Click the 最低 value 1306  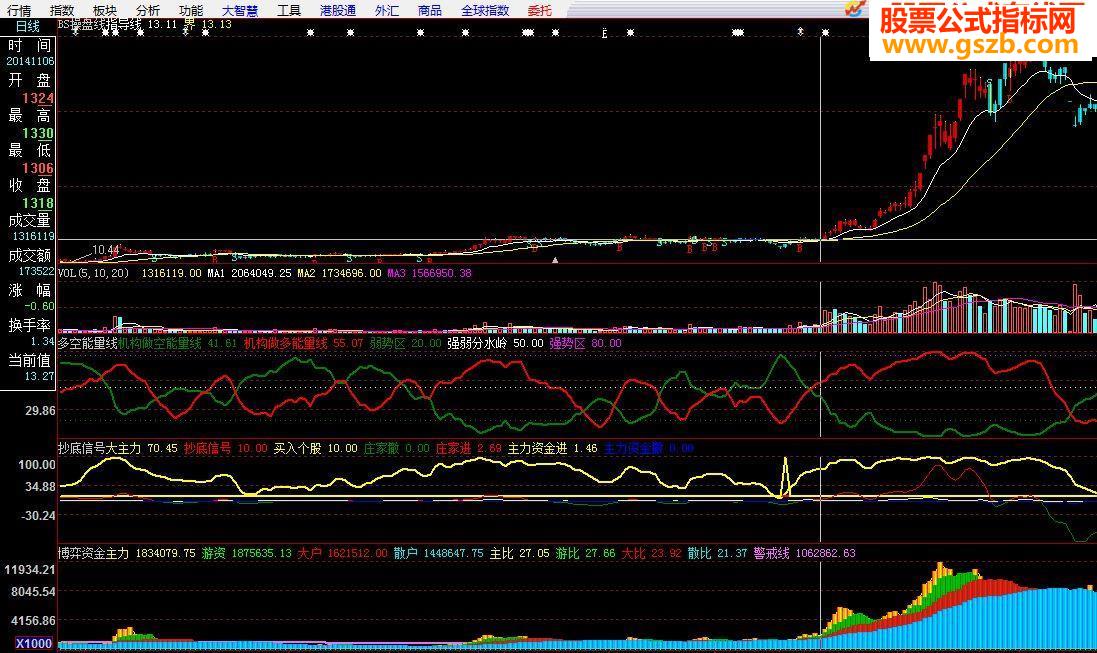(38, 169)
